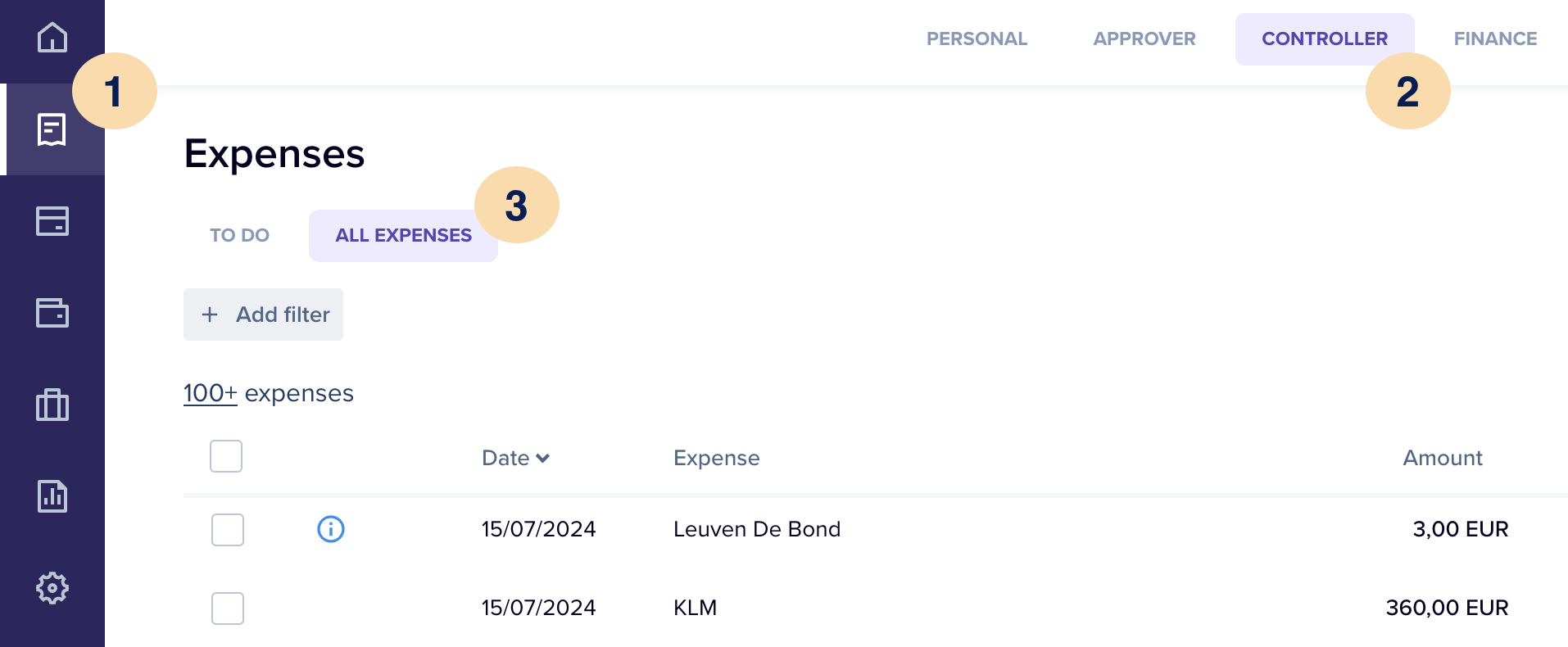Click the info icon on Leuven De Bond row
This screenshot has height=647, width=1568.
tap(331, 529)
